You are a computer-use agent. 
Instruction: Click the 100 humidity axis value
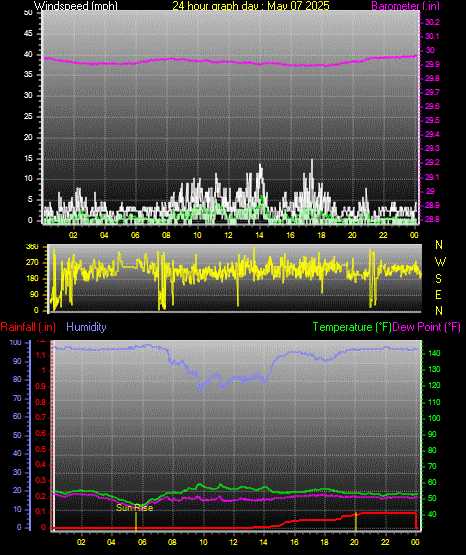16,343
